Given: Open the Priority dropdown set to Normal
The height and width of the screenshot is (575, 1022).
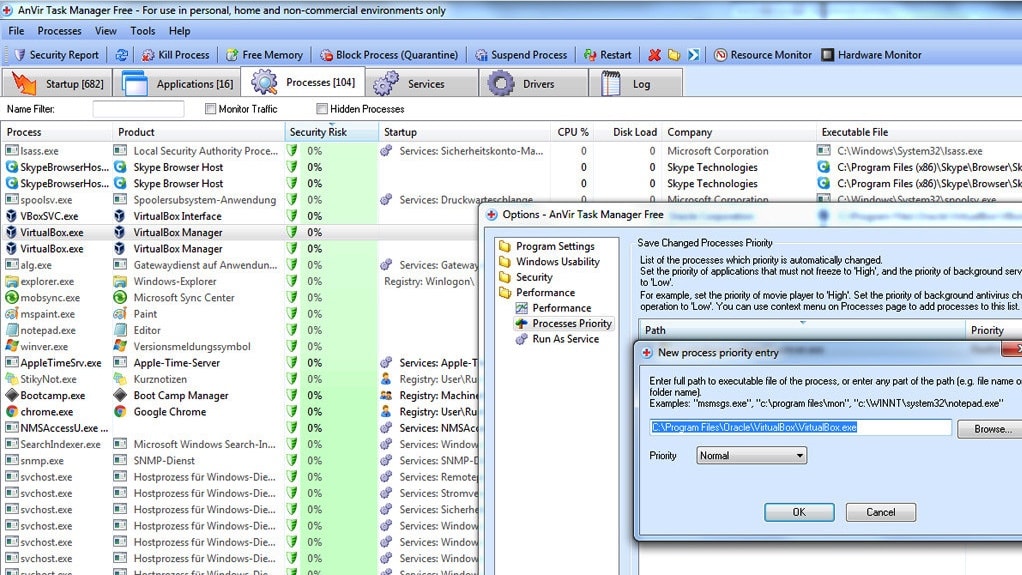Looking at the screenshot, I should pos(751,456).
